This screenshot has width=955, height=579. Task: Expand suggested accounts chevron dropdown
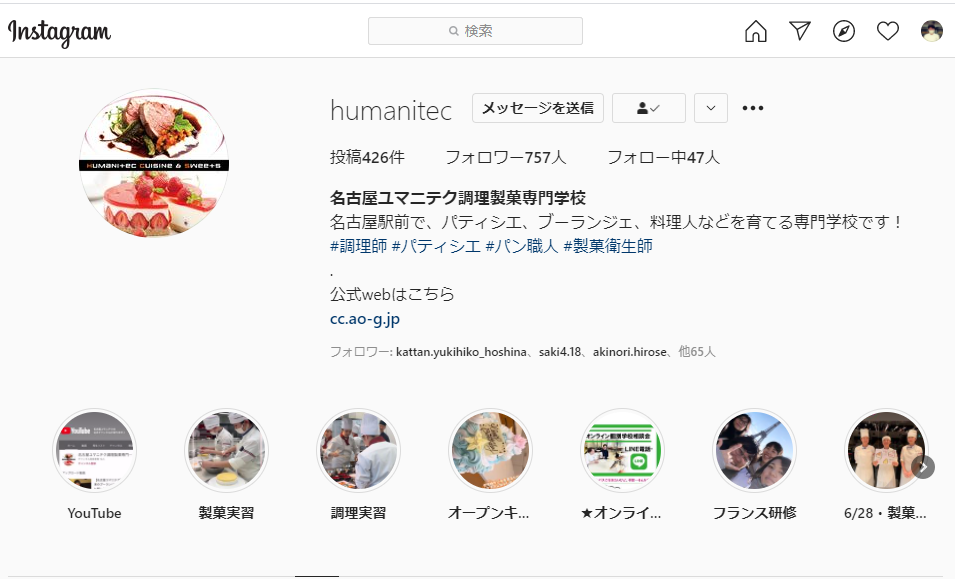point(711,108)
